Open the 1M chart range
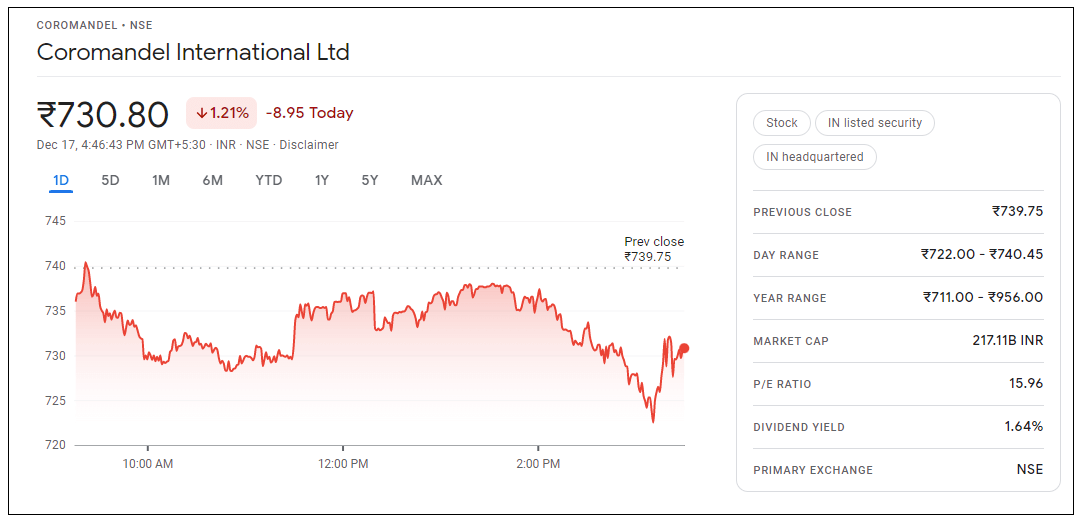Screen dimensions: 1081x522 [x=161, y=180]
